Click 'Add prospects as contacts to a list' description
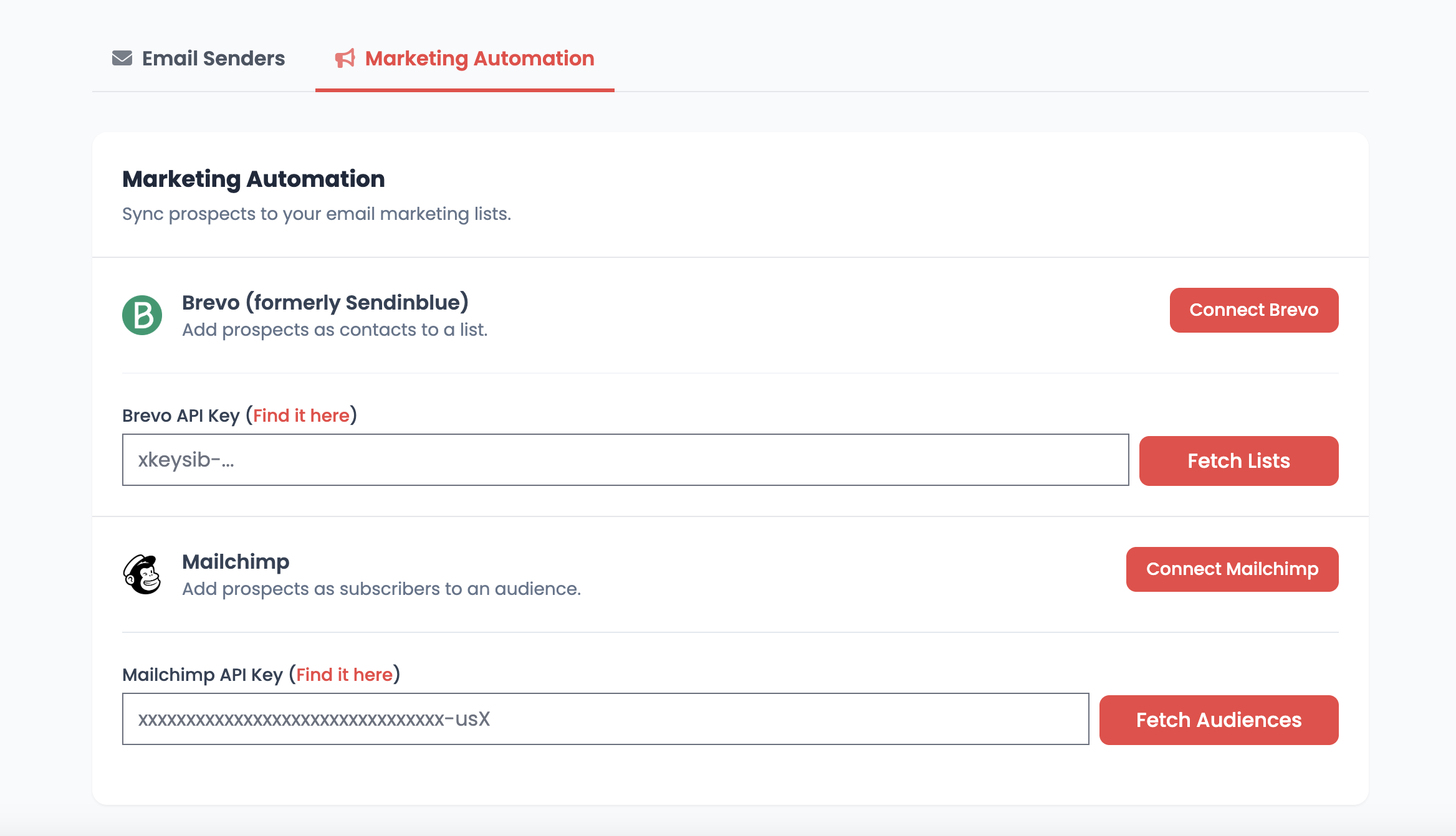Screen dimensions: 1456x836 tap(334, 330)
